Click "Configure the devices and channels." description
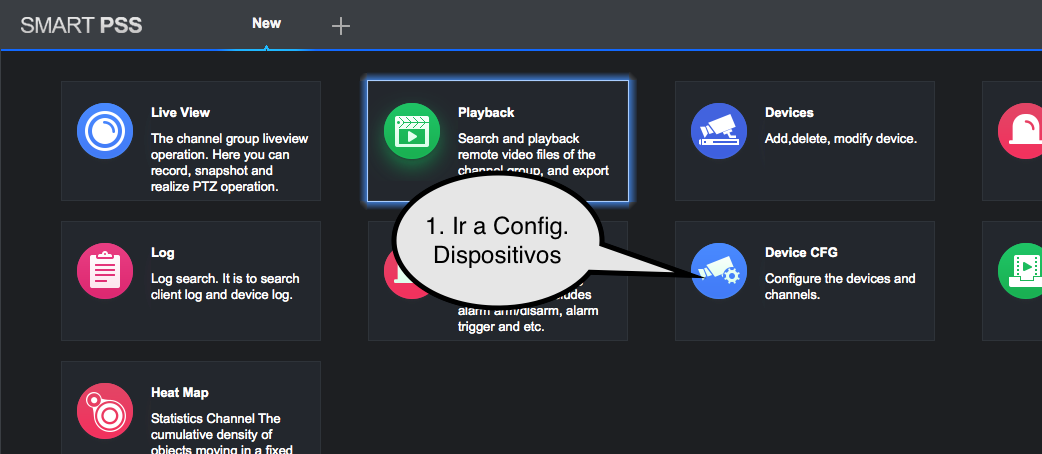1042x454 pixels. click(x=840, y=286)
